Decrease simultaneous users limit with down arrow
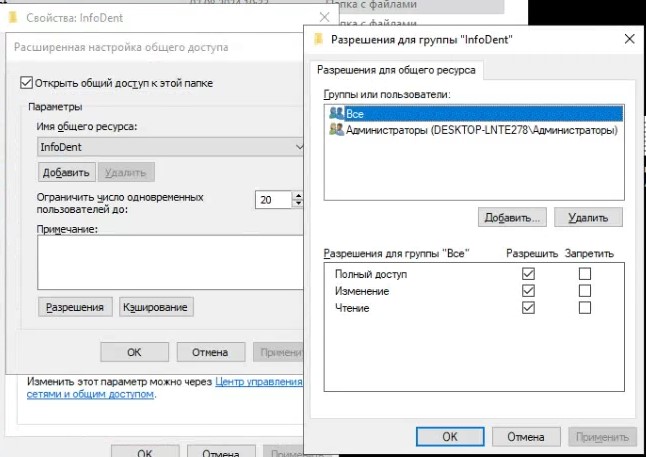The height and width of the screenshot is (457, 646). (298, 204)
